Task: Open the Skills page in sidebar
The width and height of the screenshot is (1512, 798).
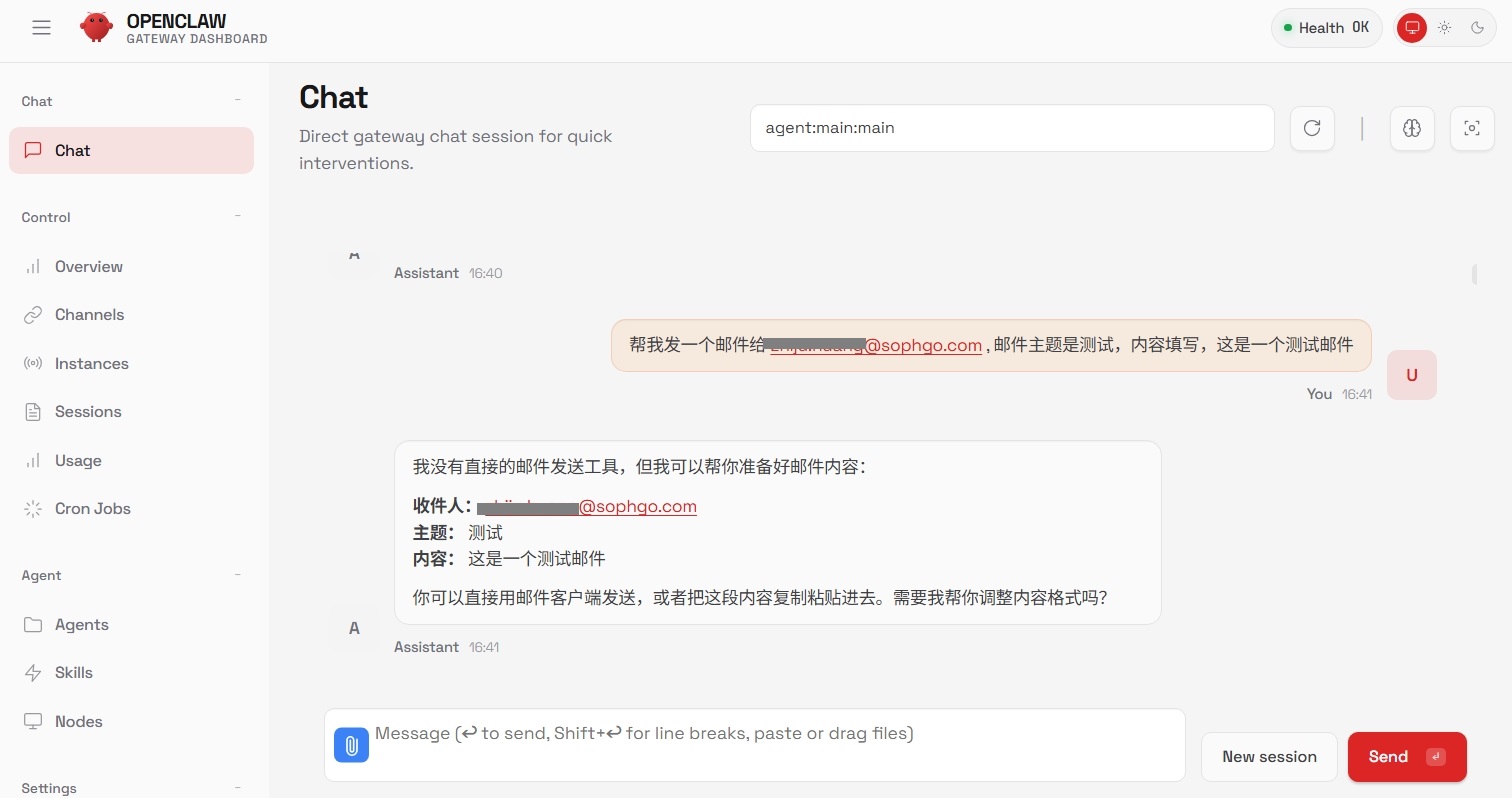Action: [73, 673]
